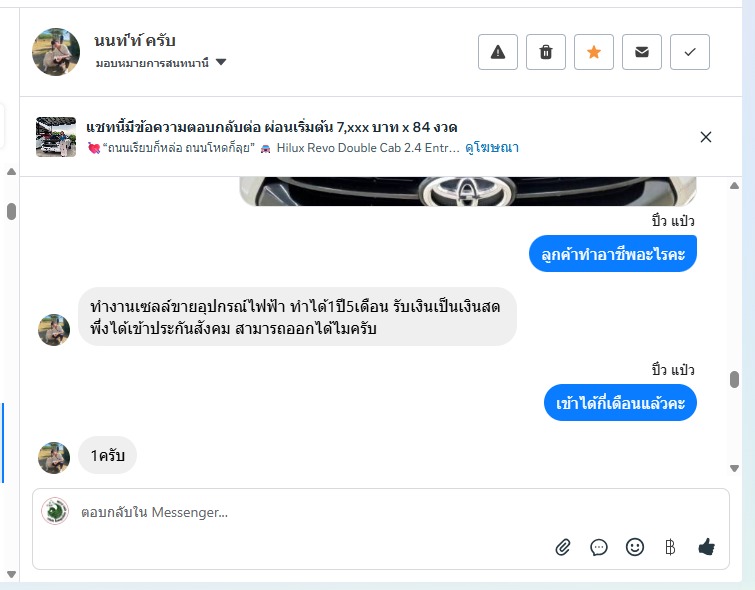This screenshot has height=590, width=755.
Task: Send a thumbs-up like
Action: [x=707, y=546]
